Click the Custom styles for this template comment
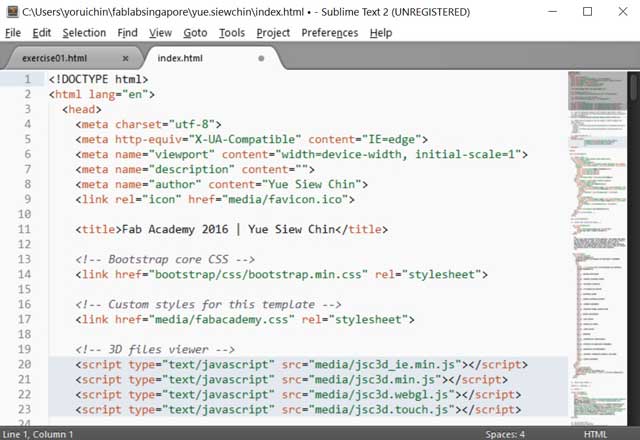 [x=208, y=304]
